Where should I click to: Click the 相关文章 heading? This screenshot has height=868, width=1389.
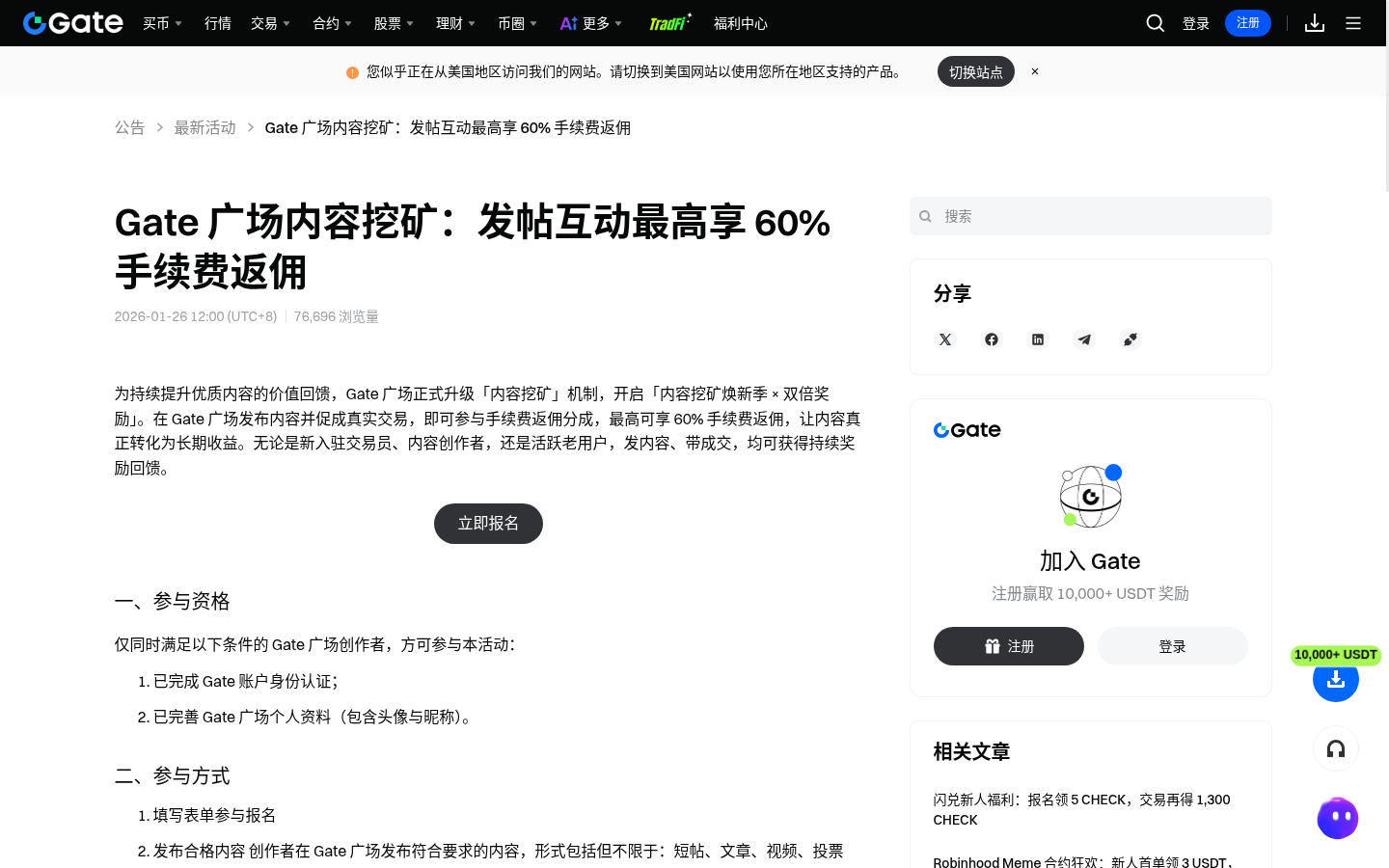coord(971,752)
